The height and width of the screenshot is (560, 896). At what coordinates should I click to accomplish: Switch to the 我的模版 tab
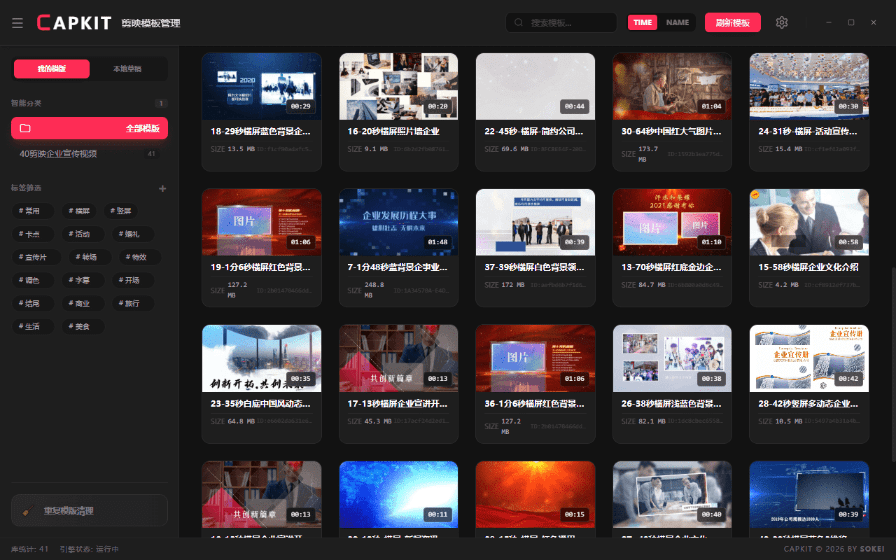point(51,69)
